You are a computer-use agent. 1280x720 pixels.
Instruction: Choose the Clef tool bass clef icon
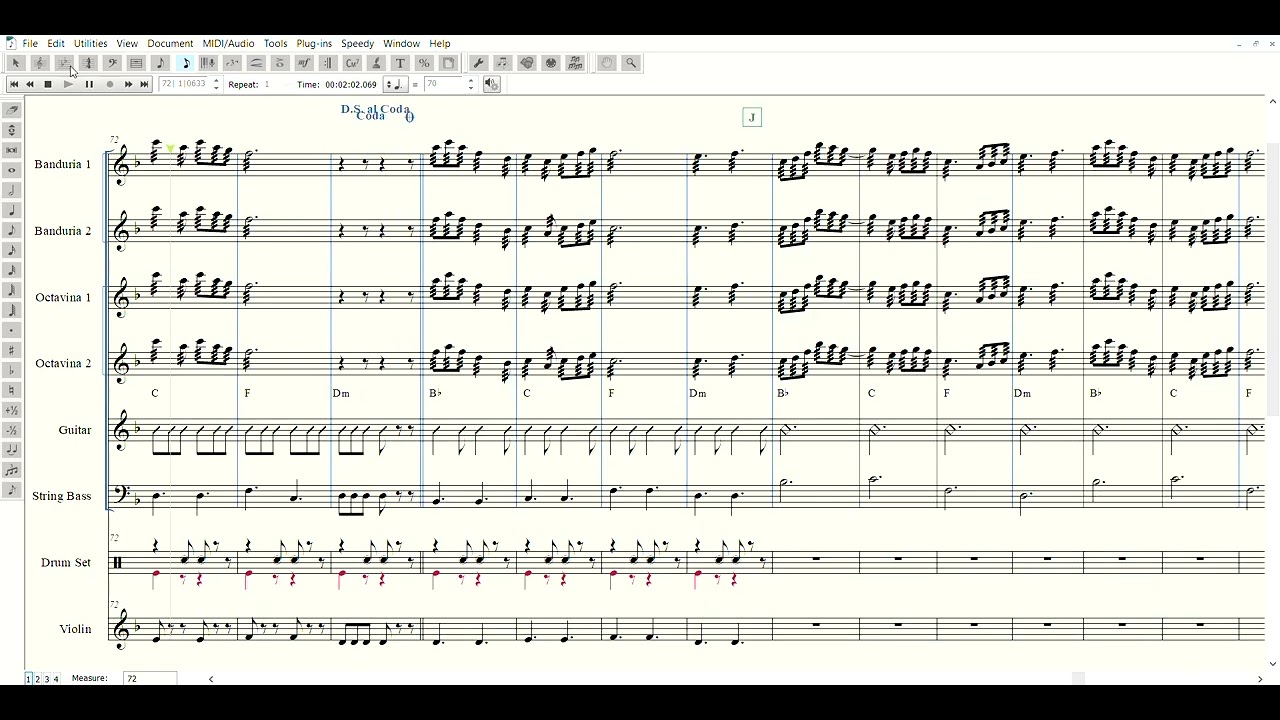[112, 63]
